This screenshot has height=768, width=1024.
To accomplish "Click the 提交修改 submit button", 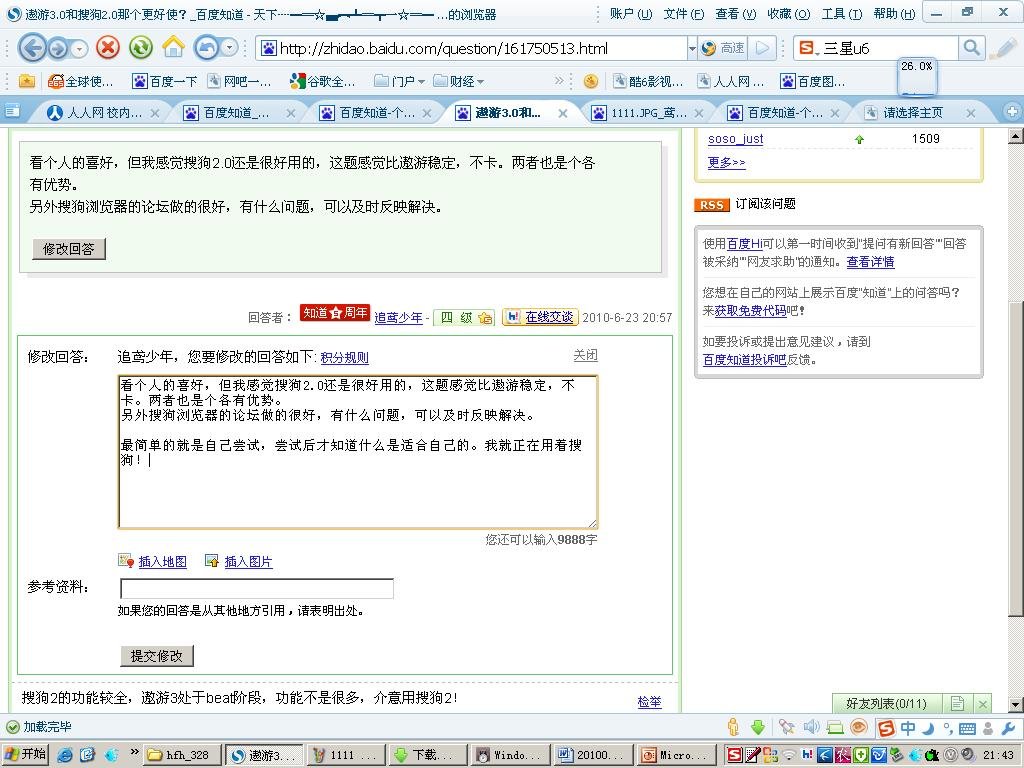I will [x=156, y=656].
